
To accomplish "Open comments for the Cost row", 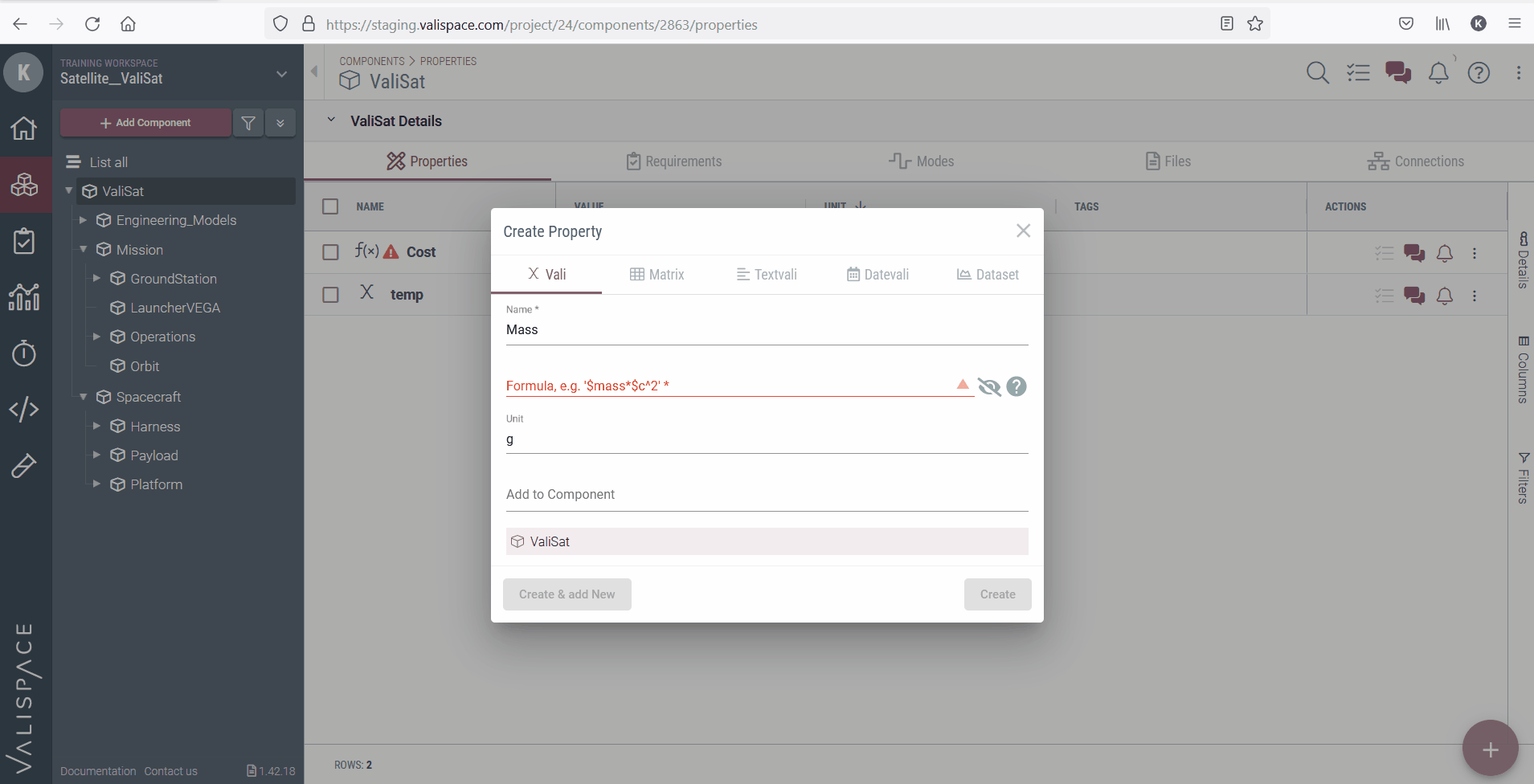I will [x=1414, y=253].
